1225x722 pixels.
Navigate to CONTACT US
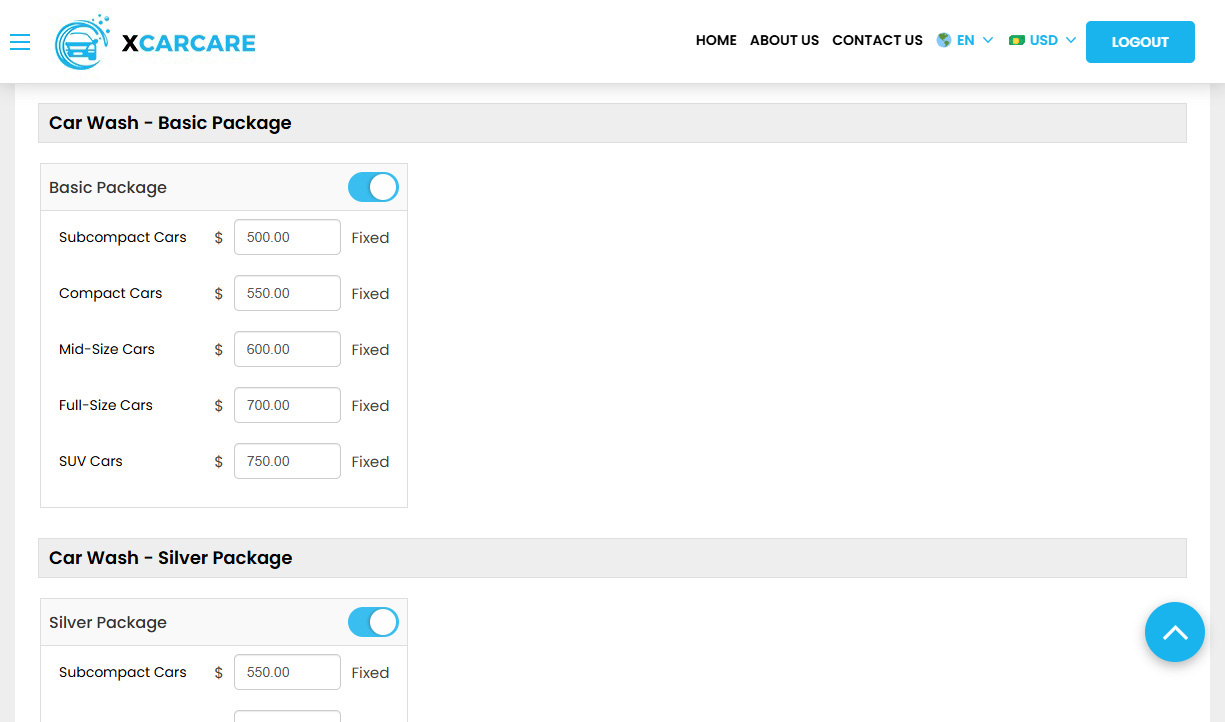click(x=877, y=40)
